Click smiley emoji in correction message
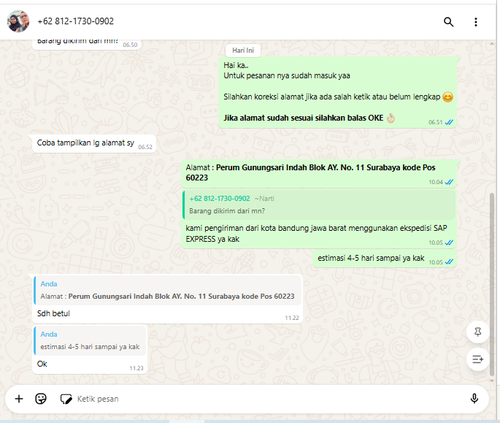Image resolution: width=500 pixels, height=423 pixels. click(448, 97)
